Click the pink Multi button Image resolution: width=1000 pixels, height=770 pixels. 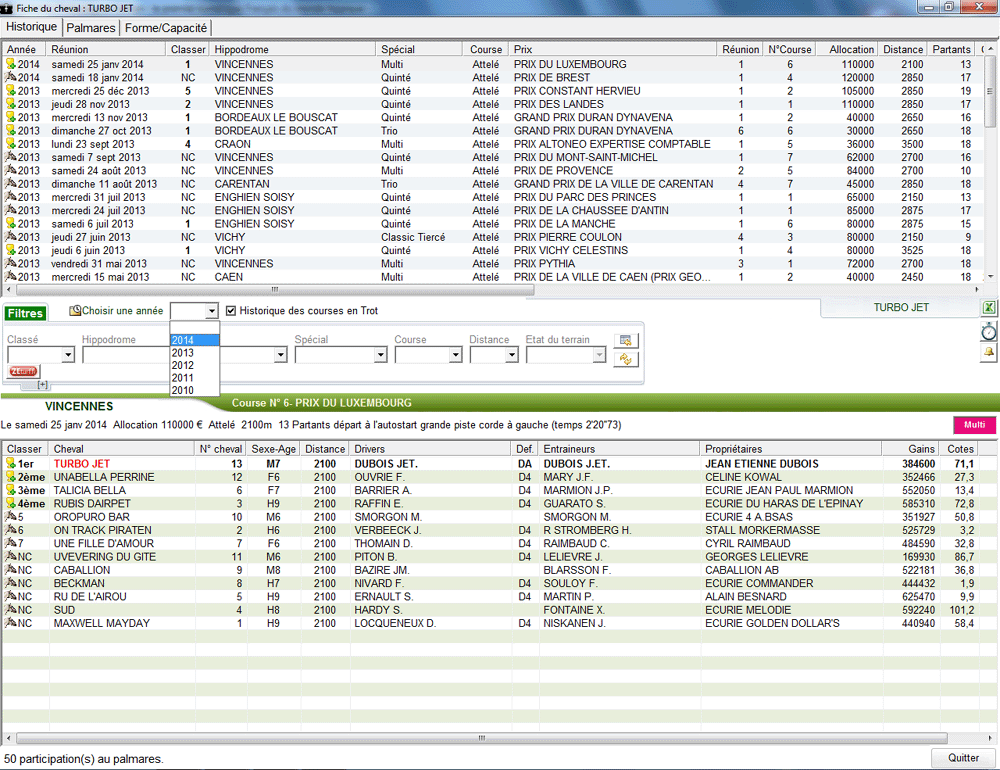click(x=974, y=425)
